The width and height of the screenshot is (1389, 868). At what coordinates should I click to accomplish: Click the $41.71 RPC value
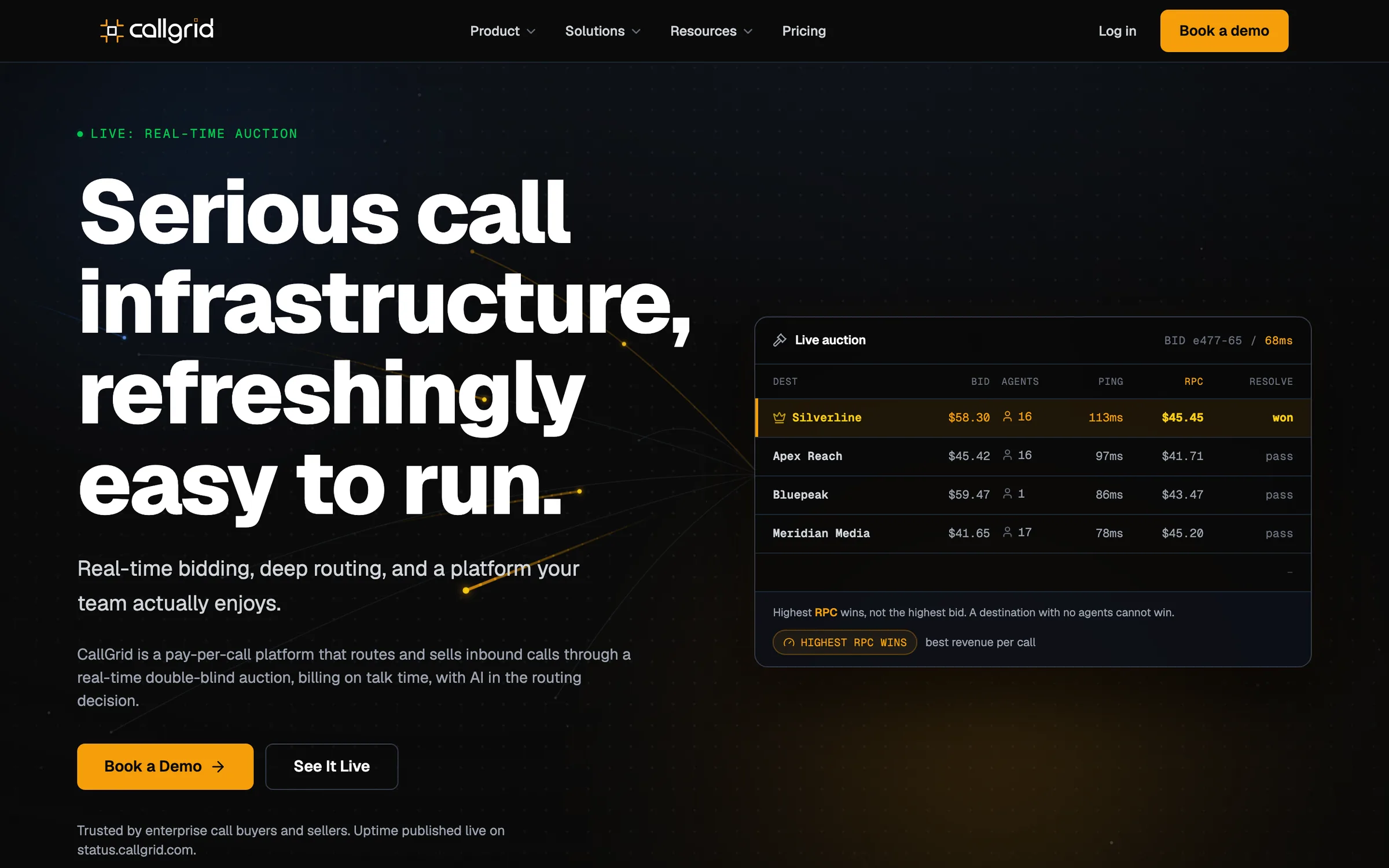tap(1182, 456)
